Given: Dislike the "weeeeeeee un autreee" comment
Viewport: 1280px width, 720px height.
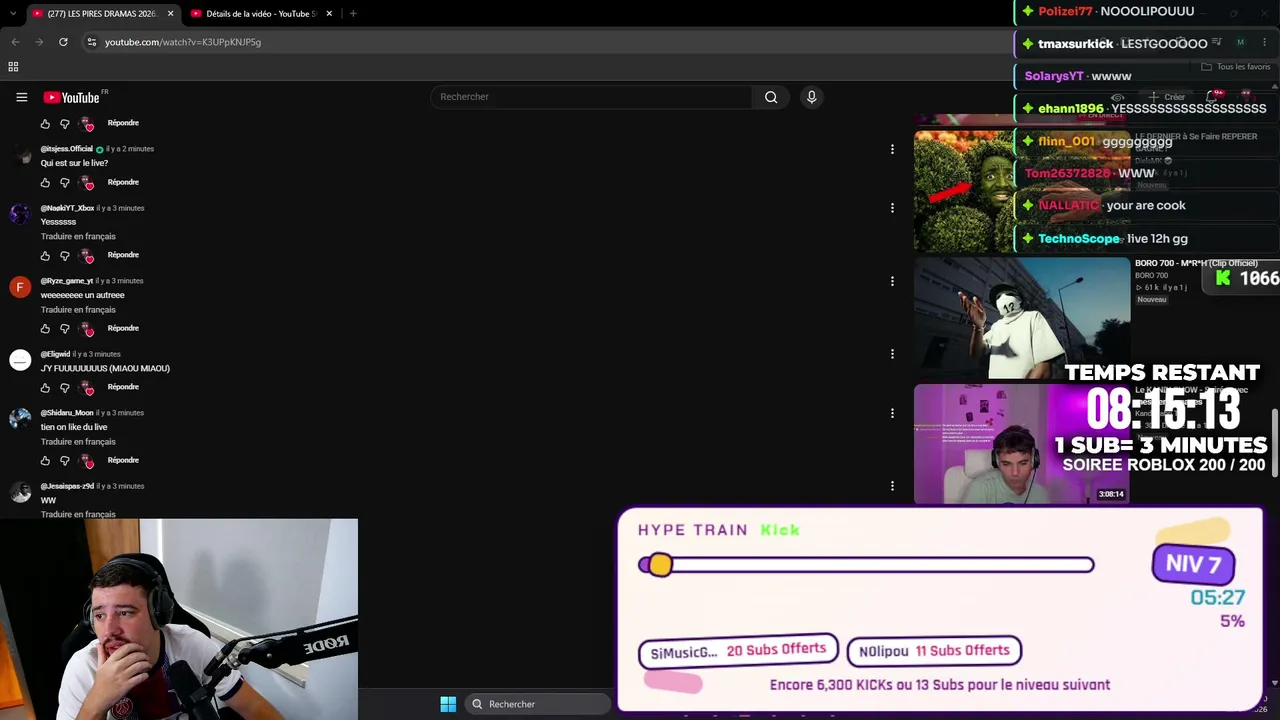Looking at the screenshot, I should point(65,329).
